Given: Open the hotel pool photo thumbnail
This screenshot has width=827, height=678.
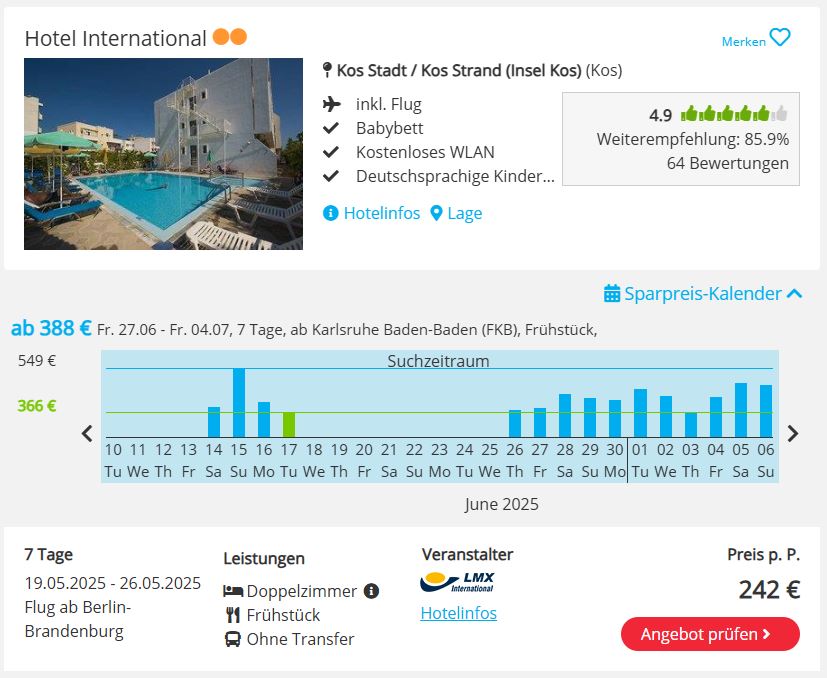Looking at the screenshot, I should (164, 154).
